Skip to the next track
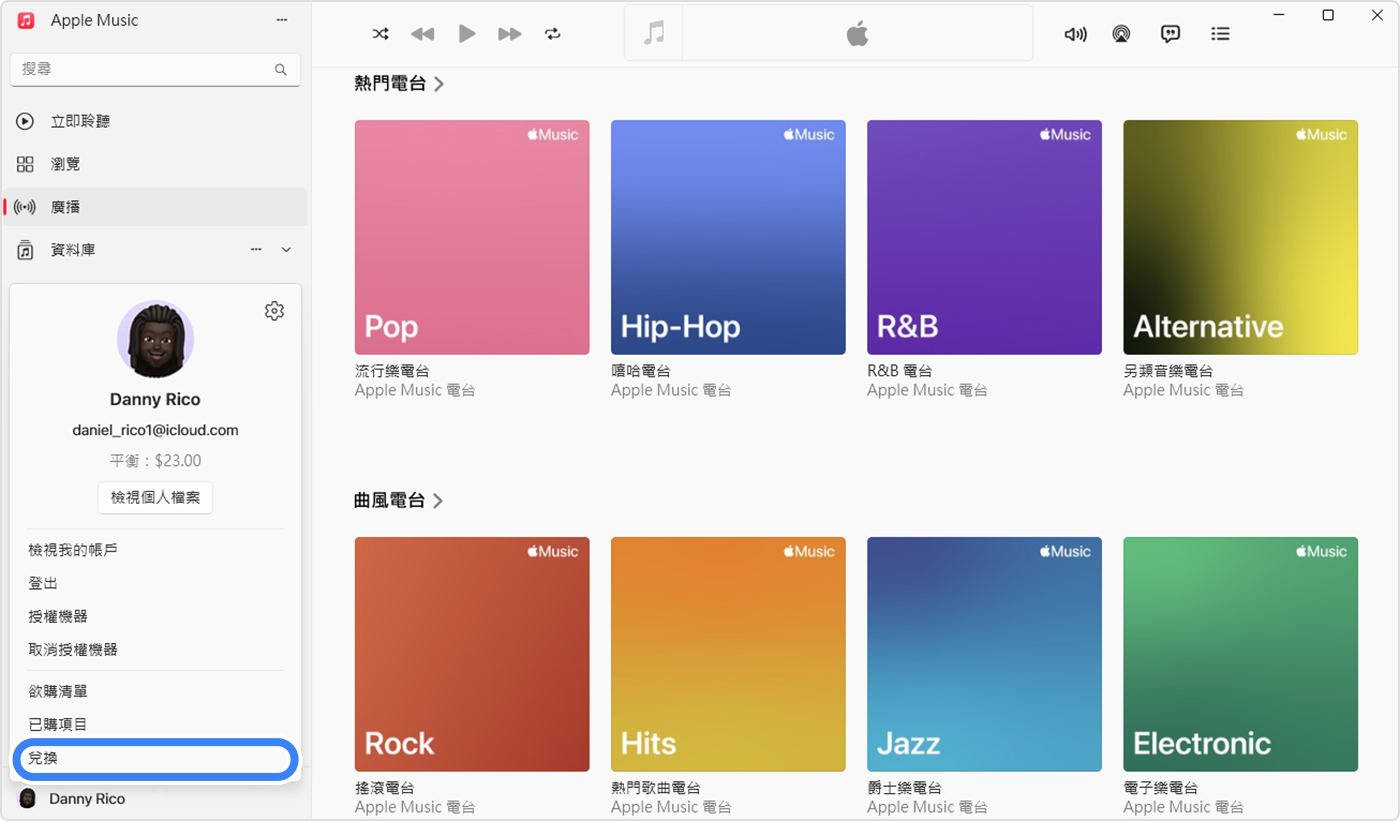The image size is (1400, 822). pos(510,34)
